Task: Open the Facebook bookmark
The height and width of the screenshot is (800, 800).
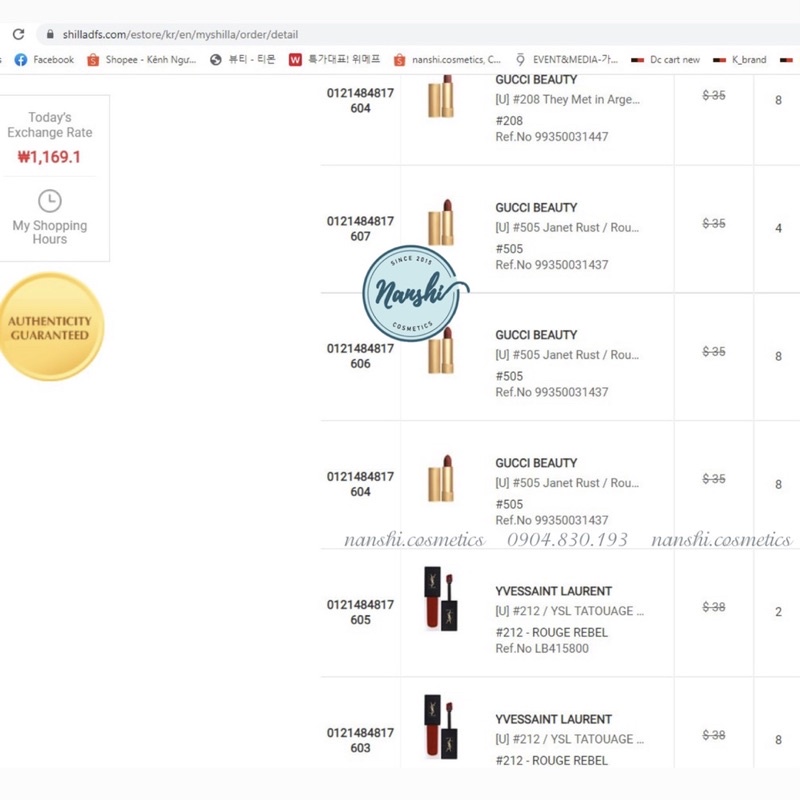Action: pyautogui.click(x=44, y=60)
